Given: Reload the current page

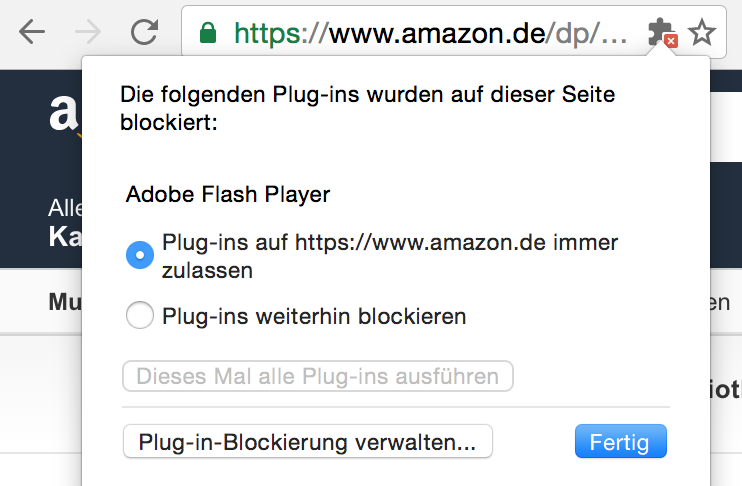Looking at the screenshot, I should pos(145,33).
